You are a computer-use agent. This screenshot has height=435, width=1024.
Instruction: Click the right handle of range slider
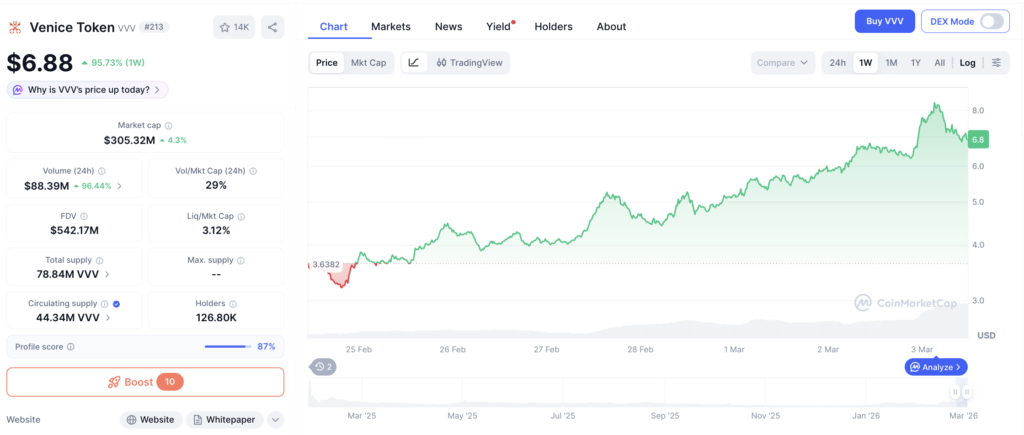coord(967,392)
